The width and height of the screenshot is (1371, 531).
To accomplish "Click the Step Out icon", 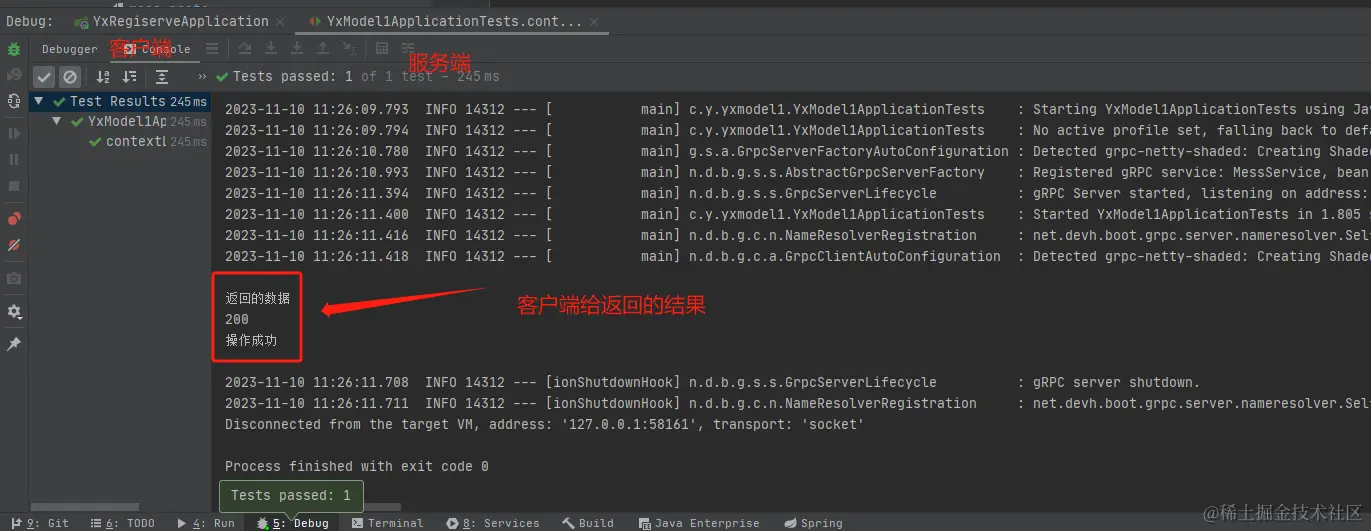I will click(x=323, y=48).
